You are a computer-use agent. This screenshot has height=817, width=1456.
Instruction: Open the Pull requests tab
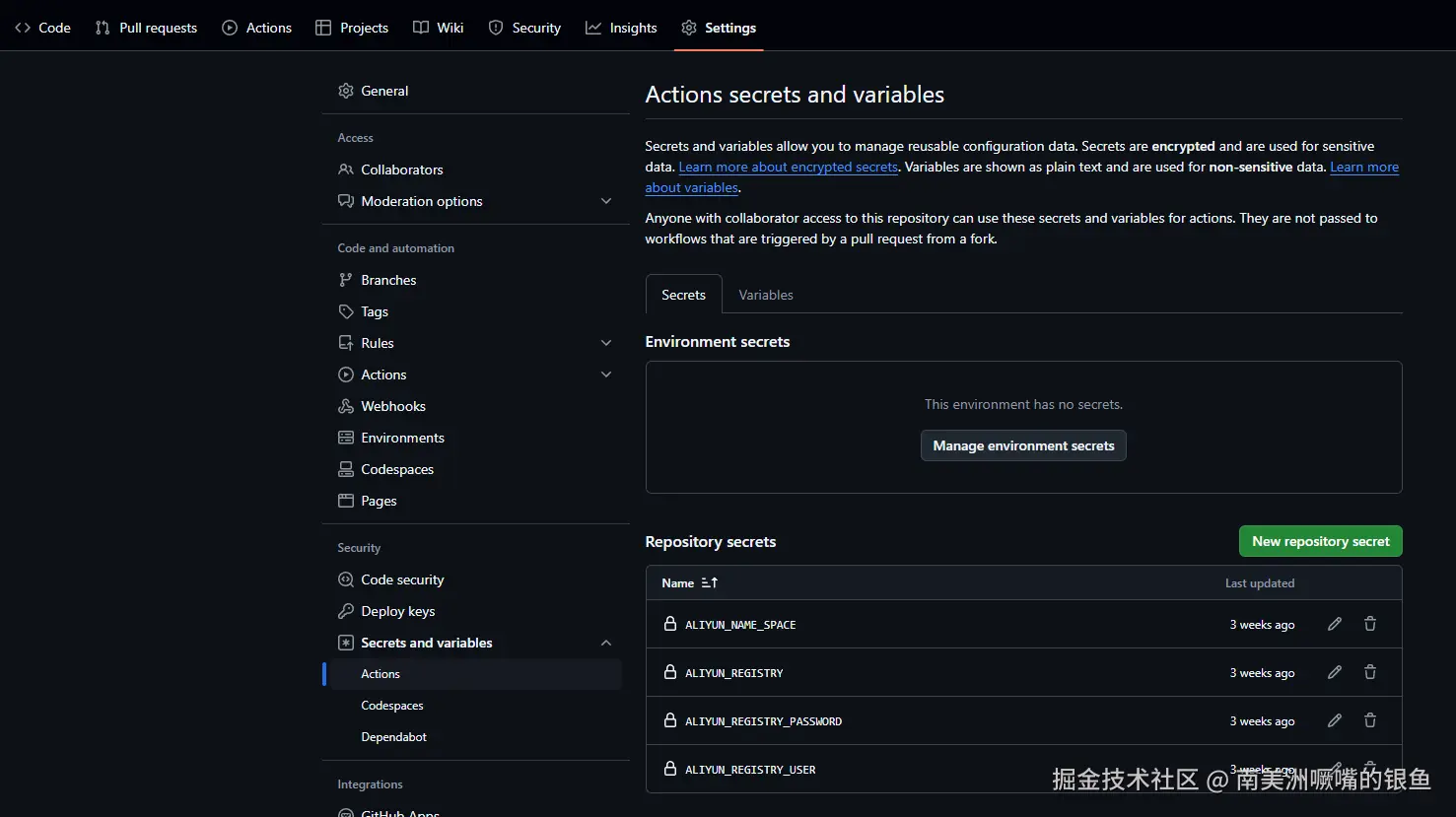(x=146, y=28)
